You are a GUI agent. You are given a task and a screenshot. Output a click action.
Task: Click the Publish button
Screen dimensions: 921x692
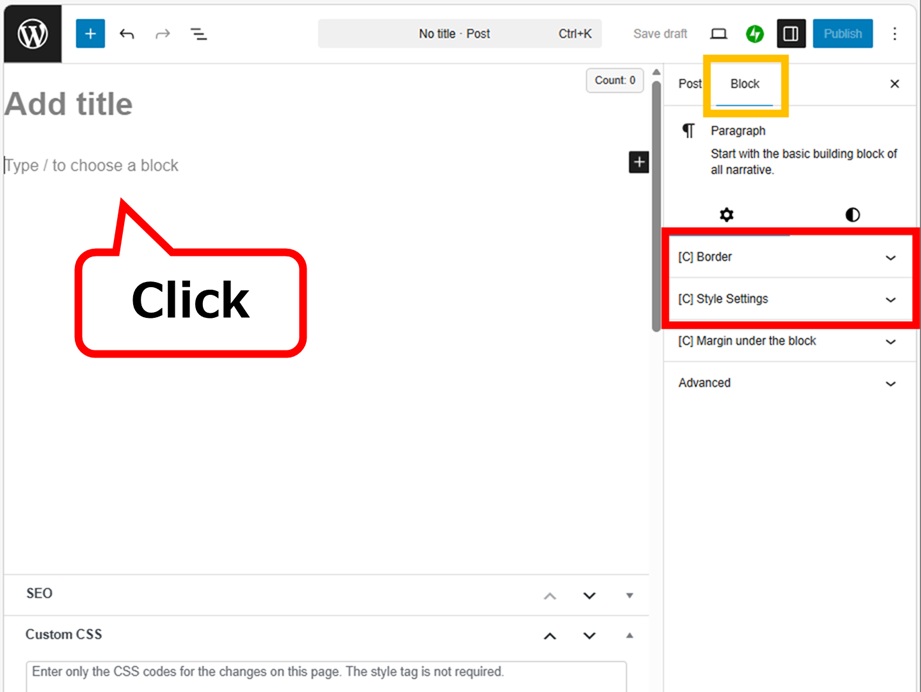pos(842,34)
